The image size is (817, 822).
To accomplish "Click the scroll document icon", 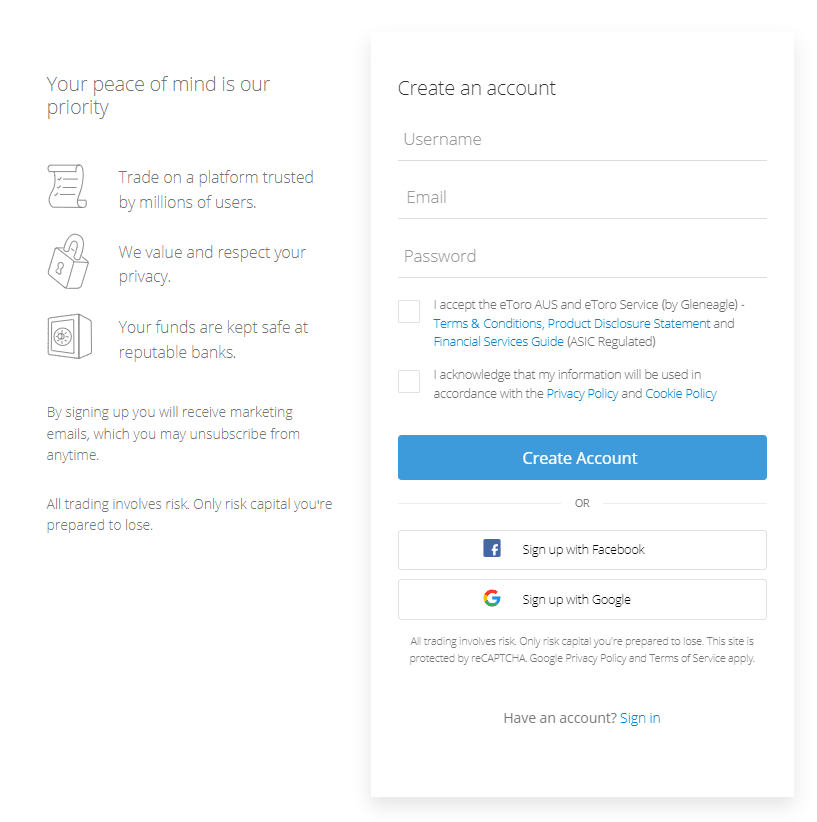I will tap(67, 186).
